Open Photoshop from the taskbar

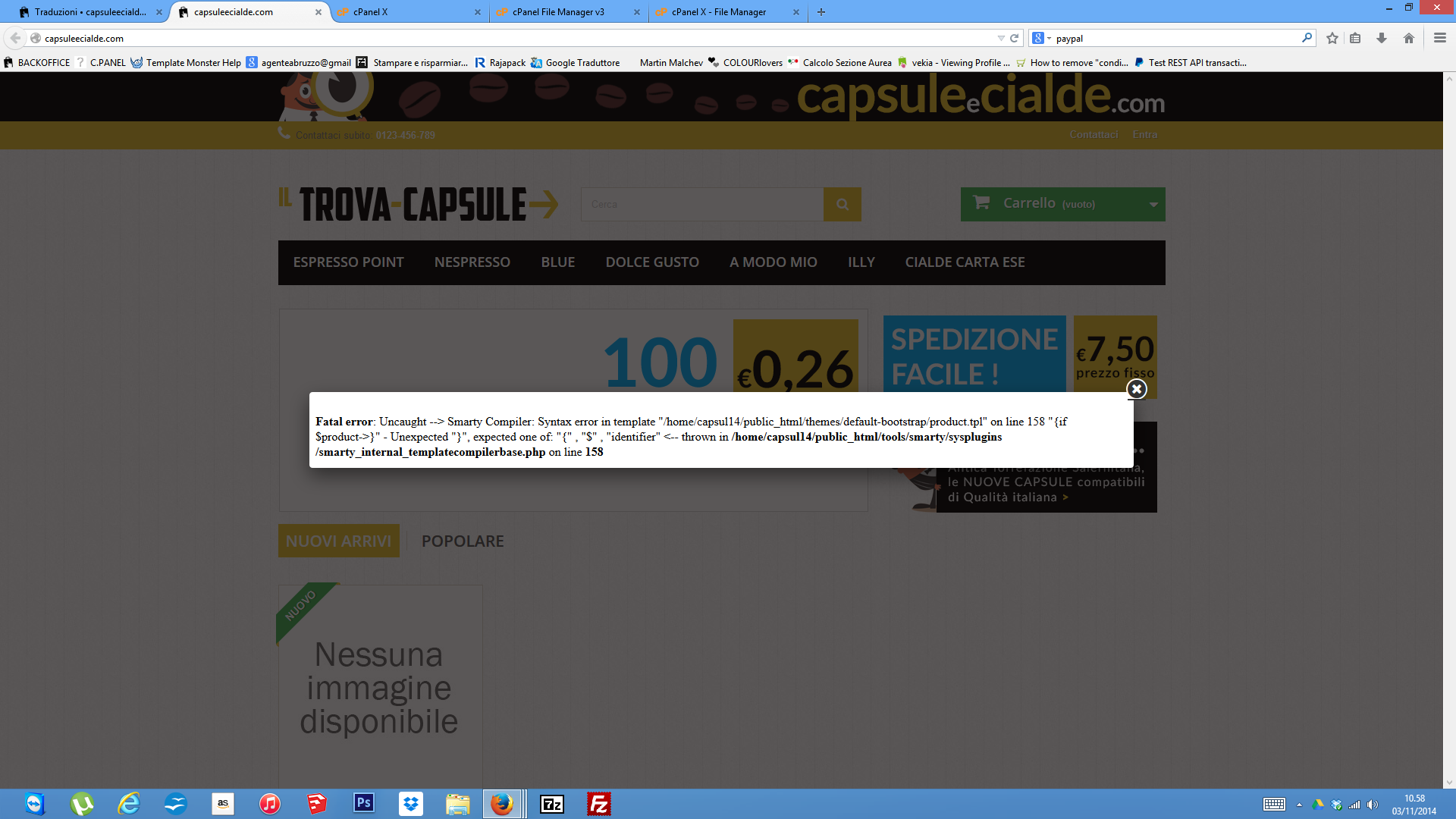click(x=363, y=803)
